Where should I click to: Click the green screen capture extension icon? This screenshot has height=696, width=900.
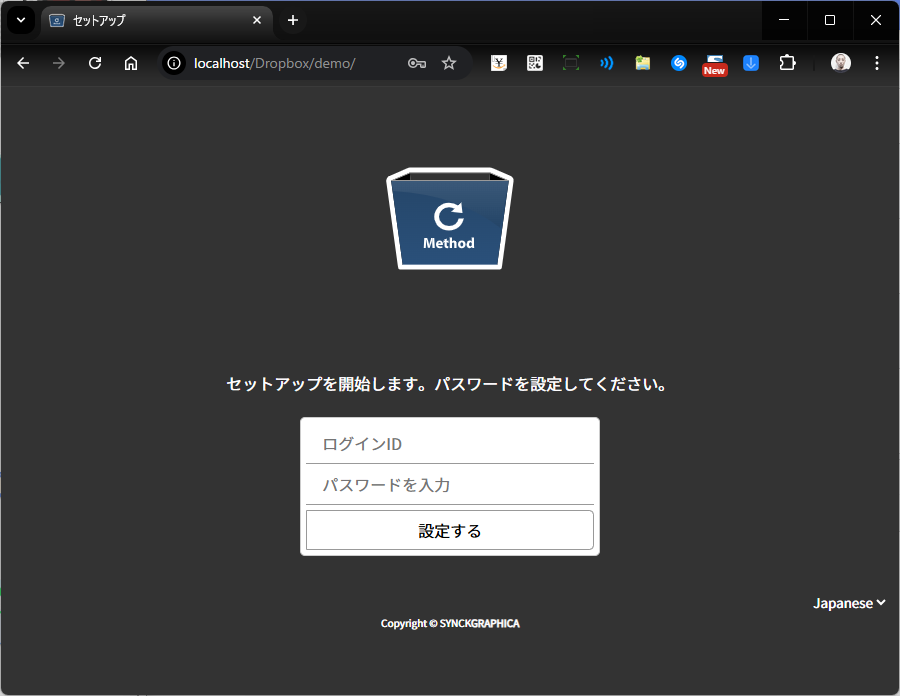pyautogui.click(x=571, y=63)
